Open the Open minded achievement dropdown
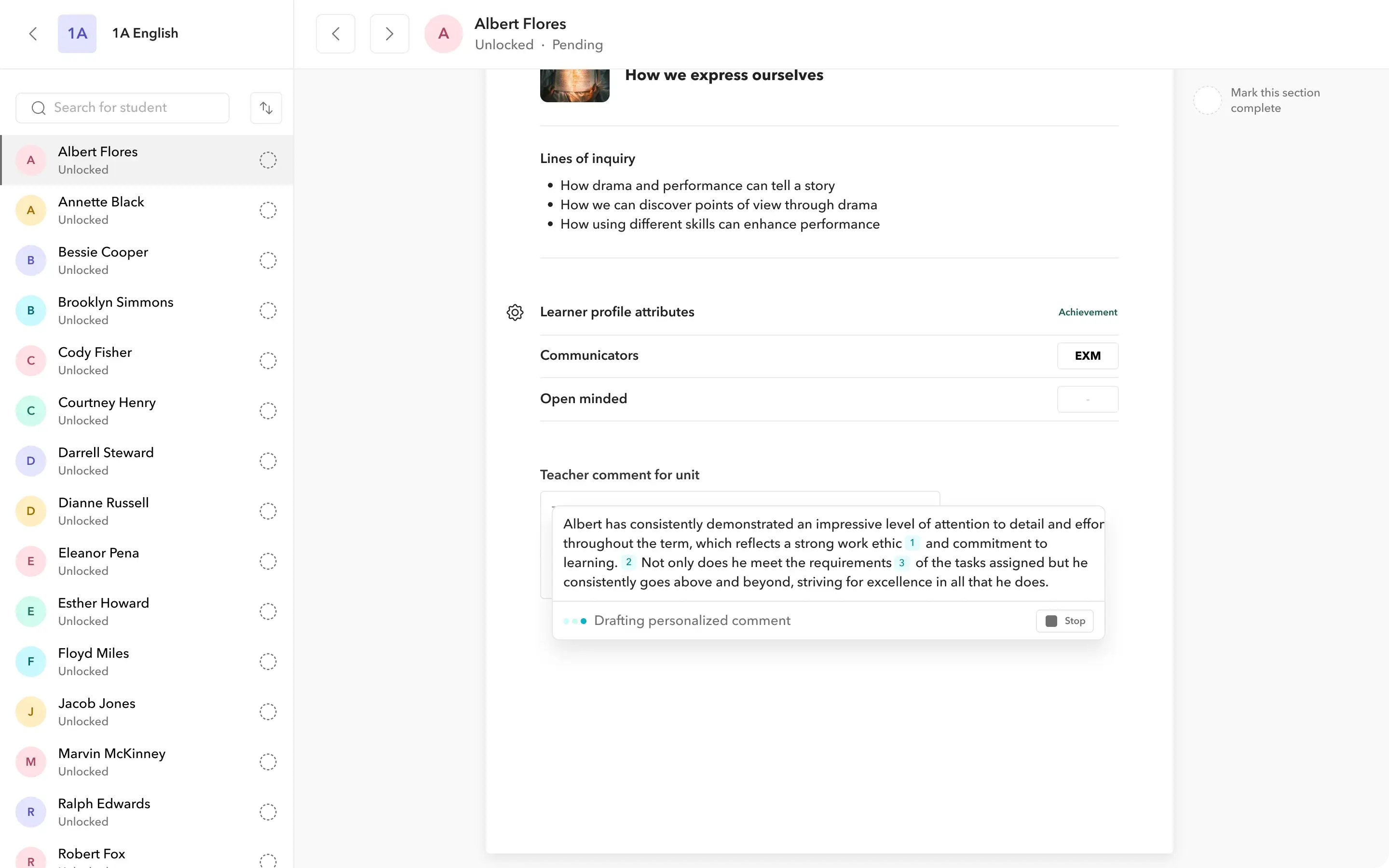The width and height of the screenshot is (1389, 868). click(1088, 399)
